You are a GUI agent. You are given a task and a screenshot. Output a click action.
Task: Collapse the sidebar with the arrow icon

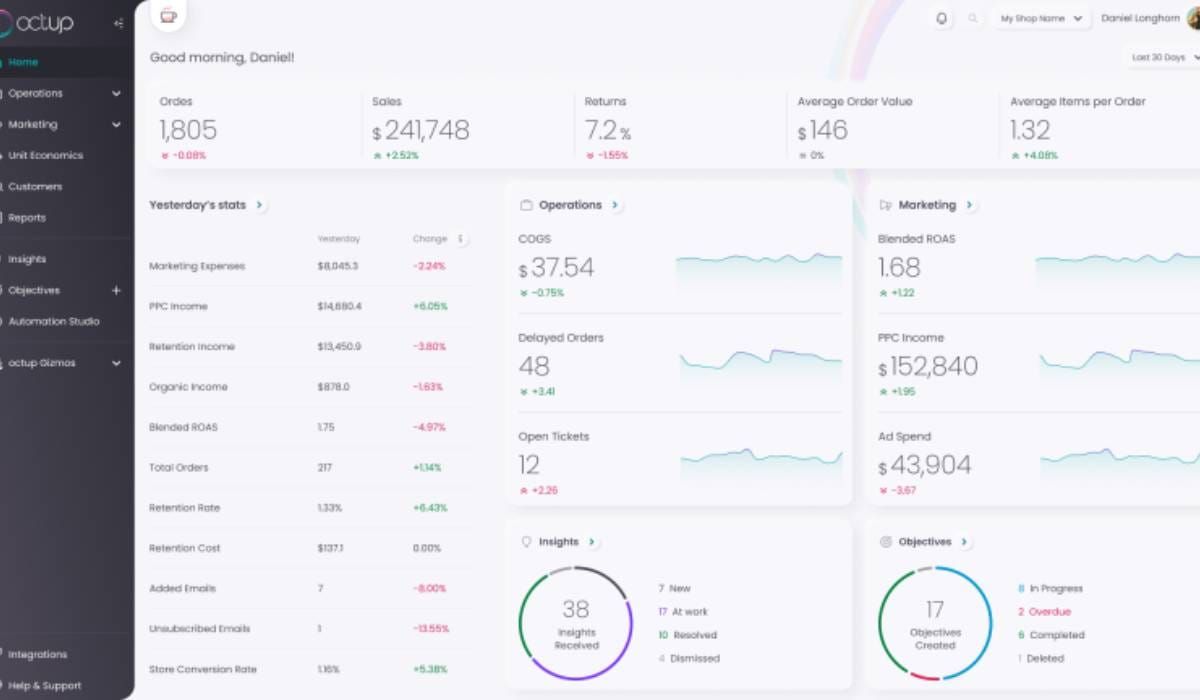(119, 23)
